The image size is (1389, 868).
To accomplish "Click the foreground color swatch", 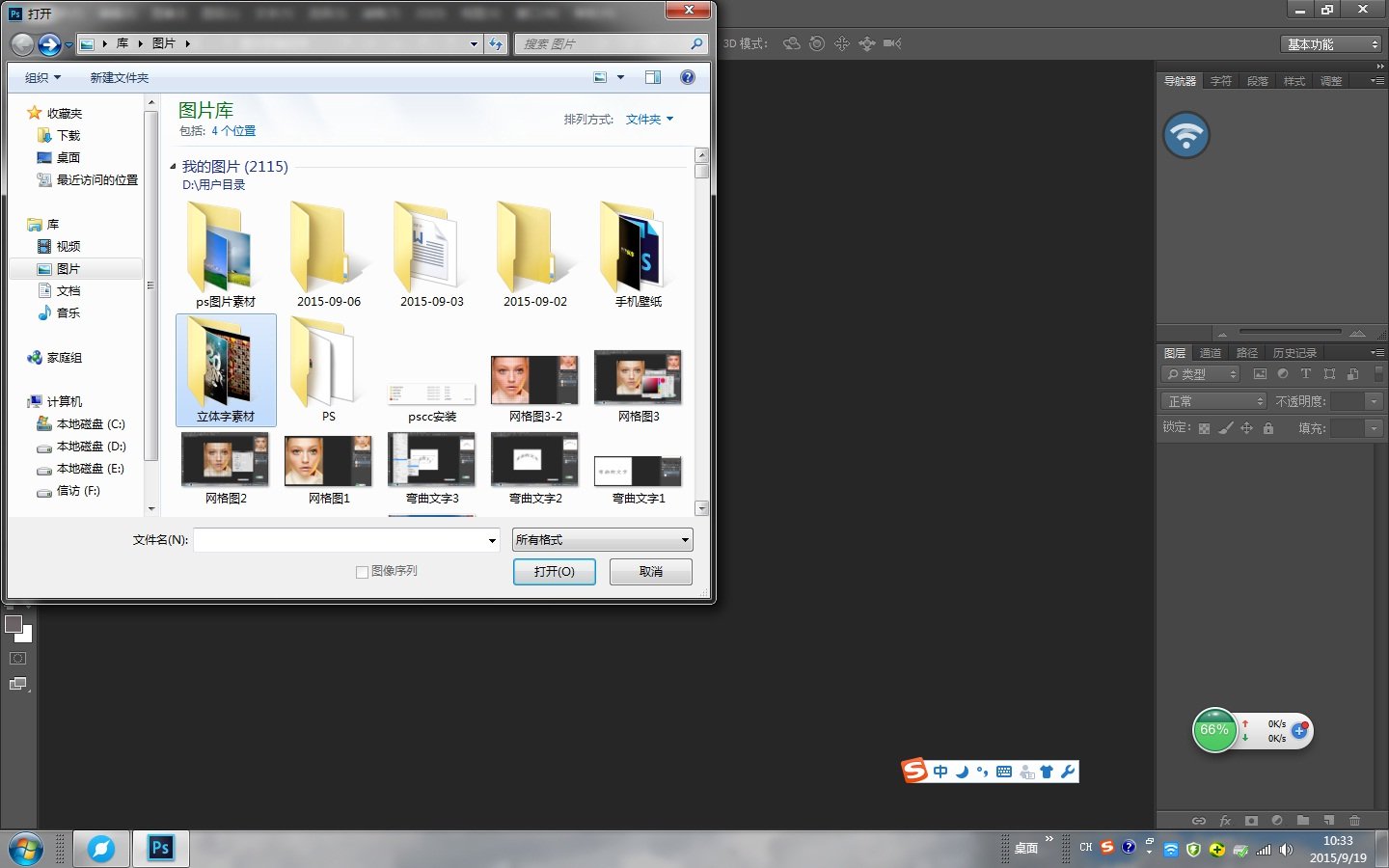I will point(14,624).
